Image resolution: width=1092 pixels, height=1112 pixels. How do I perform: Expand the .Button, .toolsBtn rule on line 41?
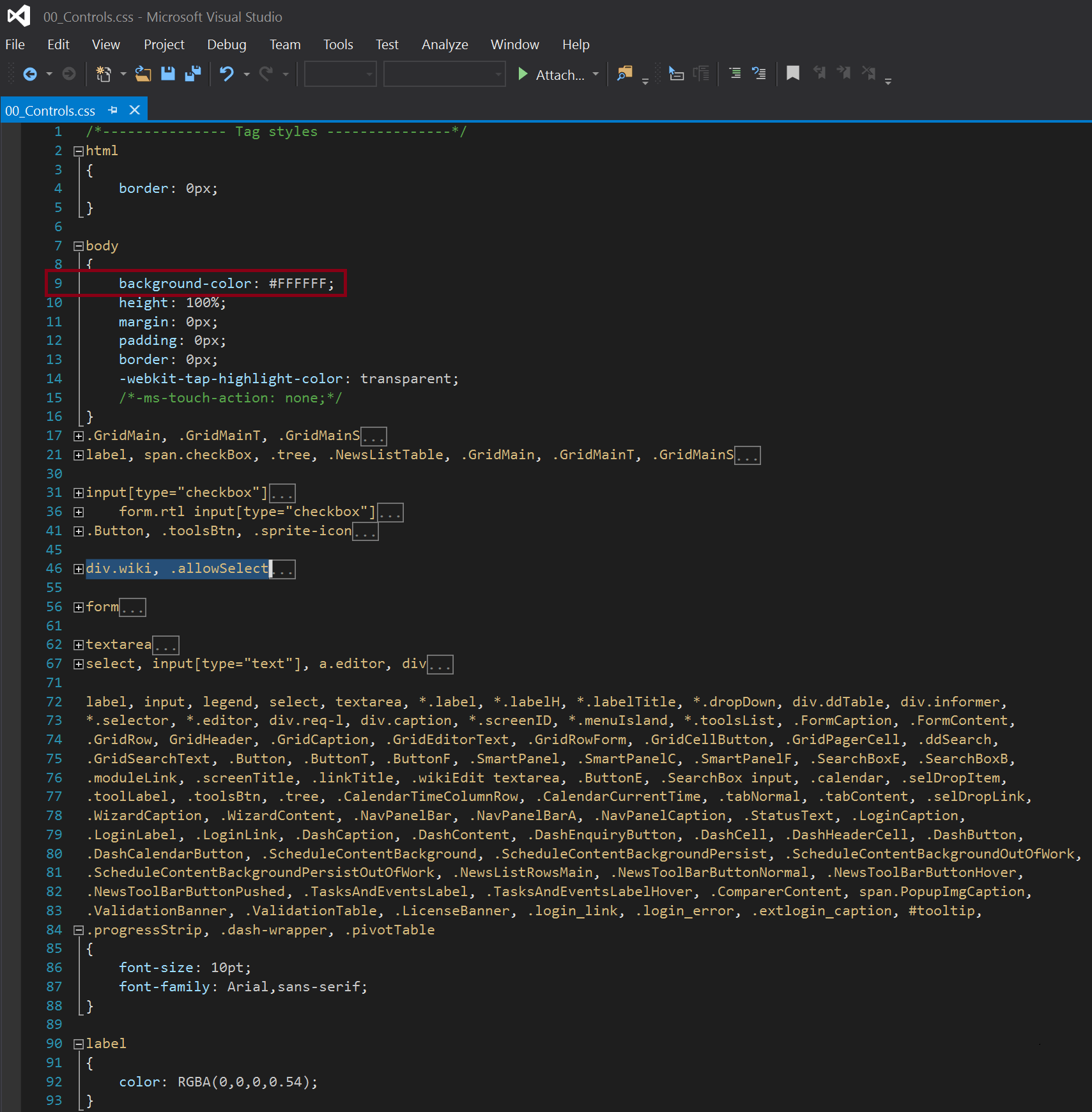(x=79, y=531)
